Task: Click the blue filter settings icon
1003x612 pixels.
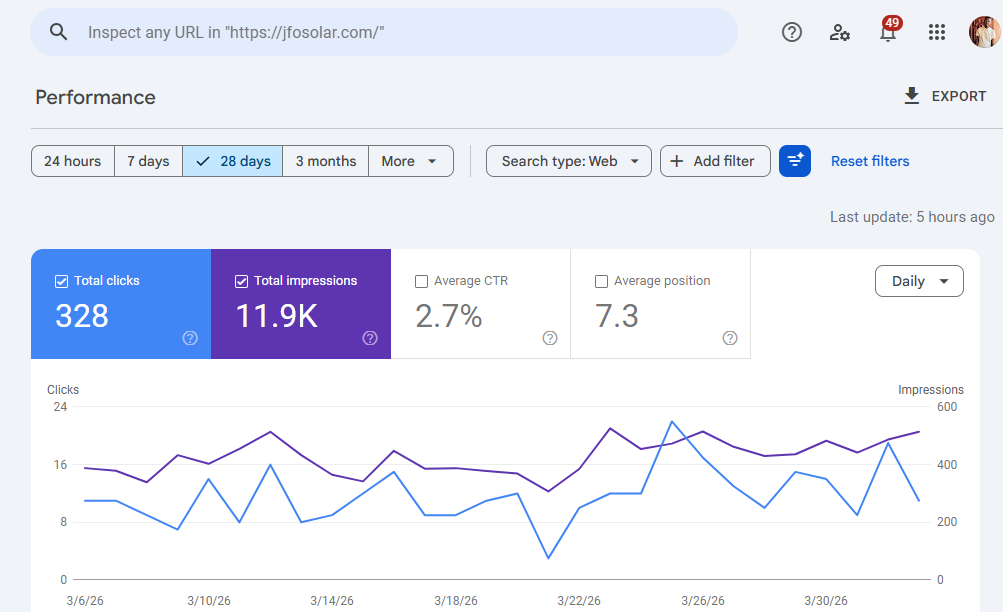Action: pos(794,161)
